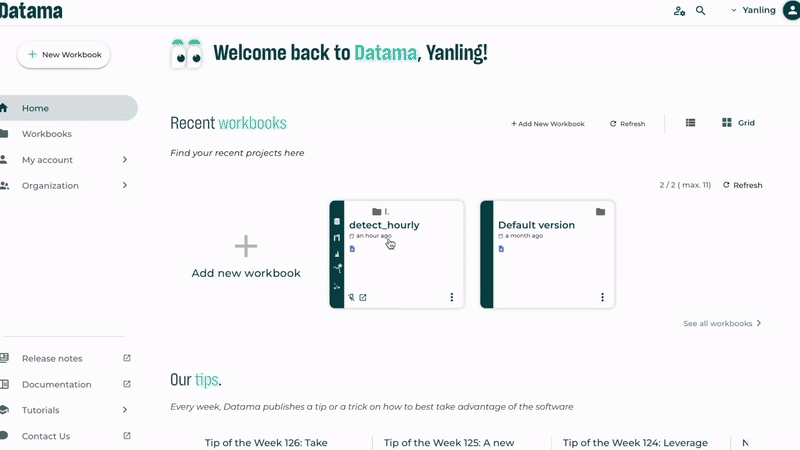Click the bar chart icon on detect_hourly card
This screenshot has width=800, height=450.
click(x=337, y=254)
